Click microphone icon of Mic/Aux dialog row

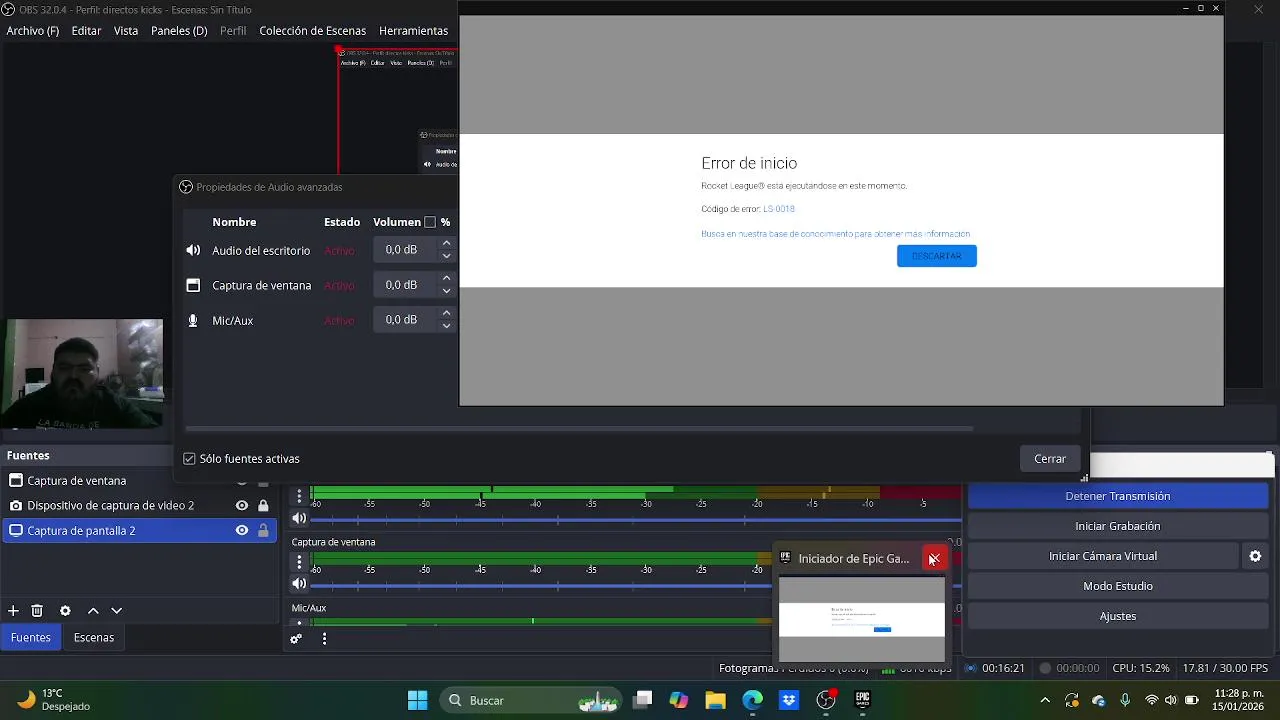click(193, 320)
